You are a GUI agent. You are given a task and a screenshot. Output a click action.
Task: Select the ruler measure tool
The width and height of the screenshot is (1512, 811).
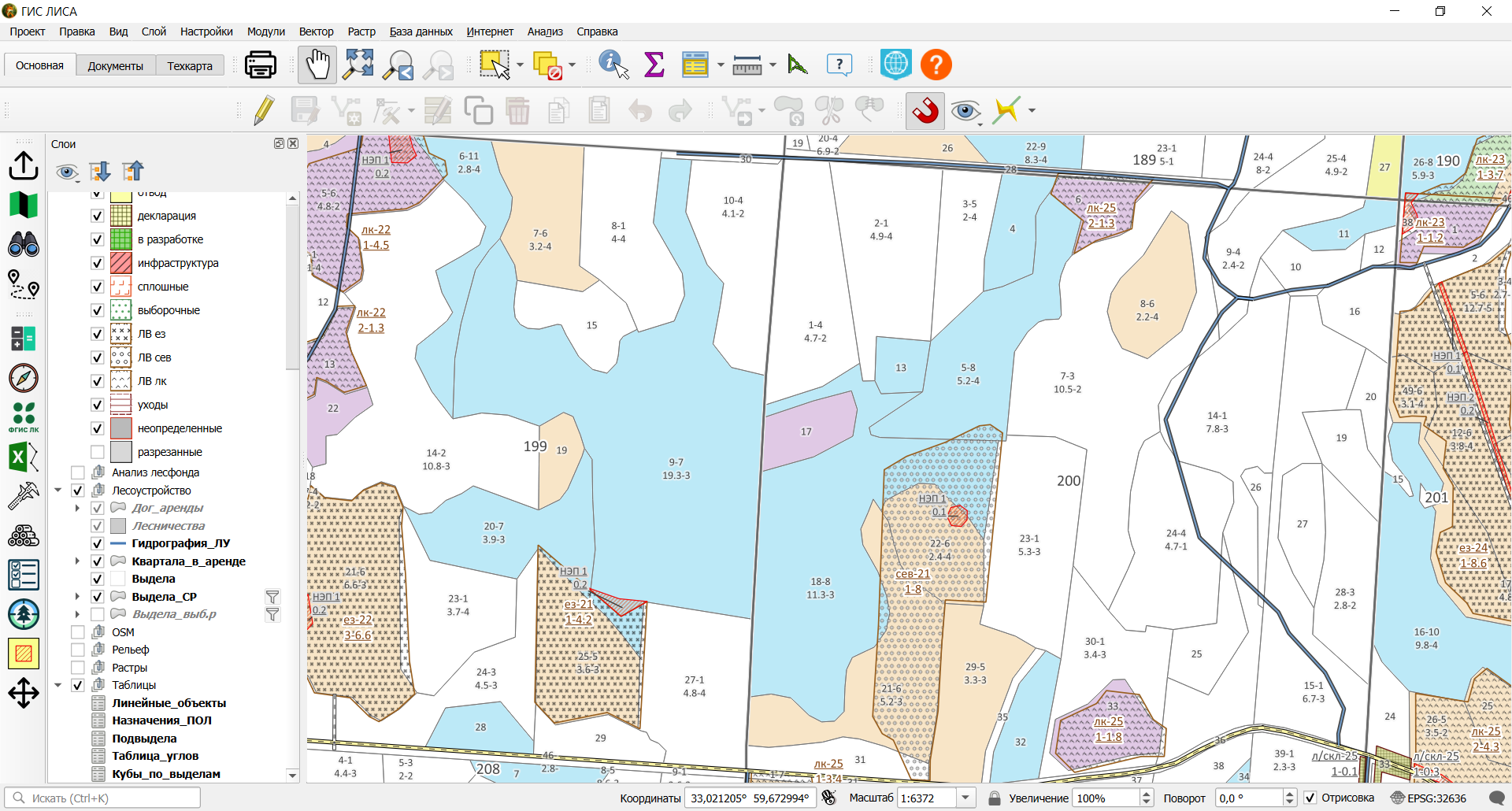click(x=747, y=65)
